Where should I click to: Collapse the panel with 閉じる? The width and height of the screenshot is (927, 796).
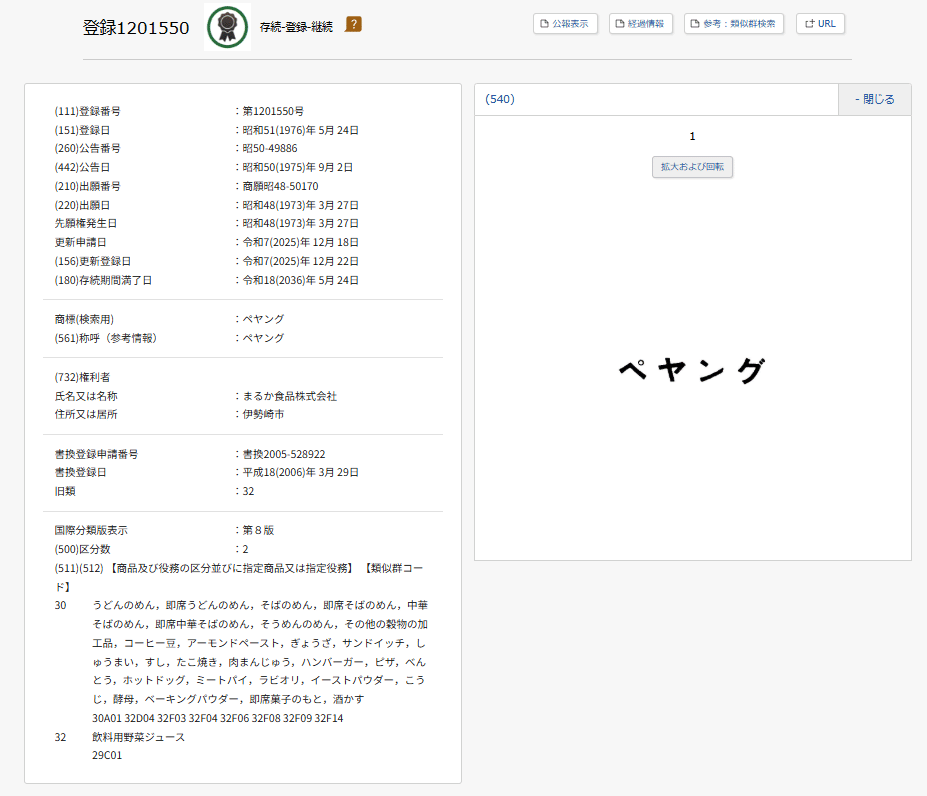pyautogui.click(x=874, y=99)
